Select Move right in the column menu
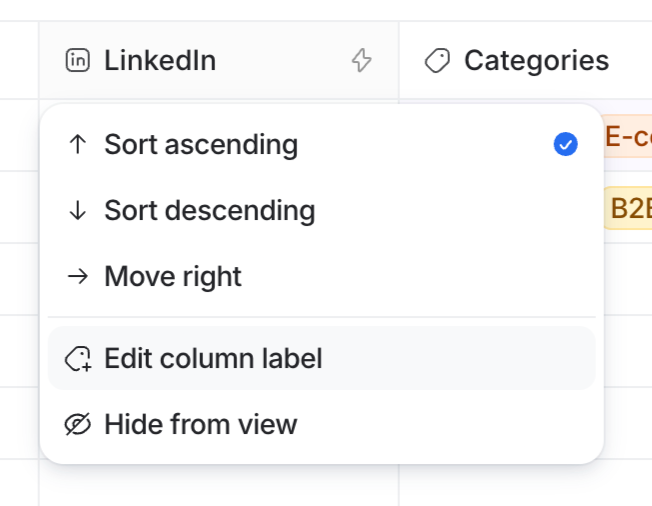The height and width of the screenshot is (506, 652). click(x=173, y=277)
